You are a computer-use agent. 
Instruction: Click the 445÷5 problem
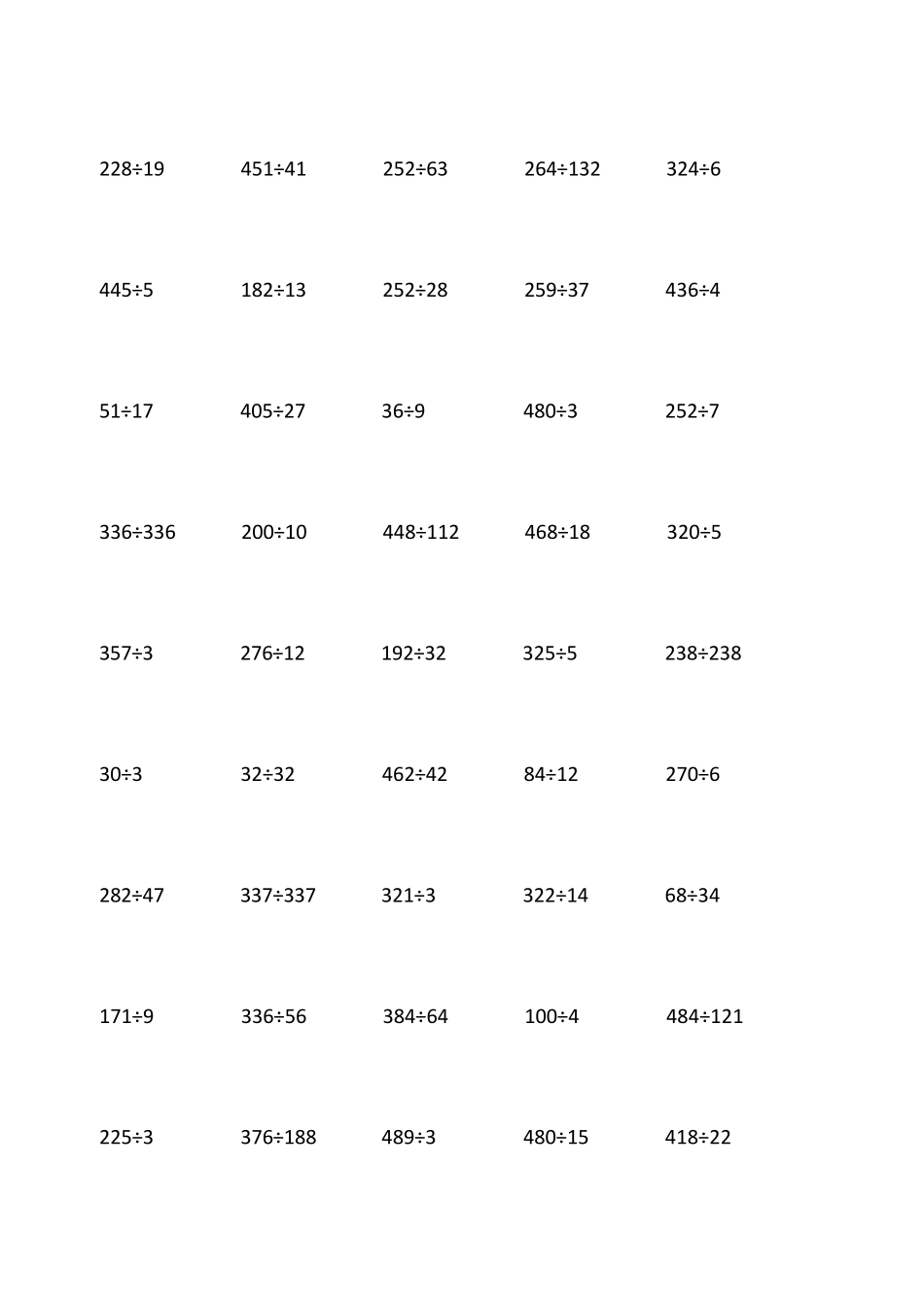[x=126, y=290]
